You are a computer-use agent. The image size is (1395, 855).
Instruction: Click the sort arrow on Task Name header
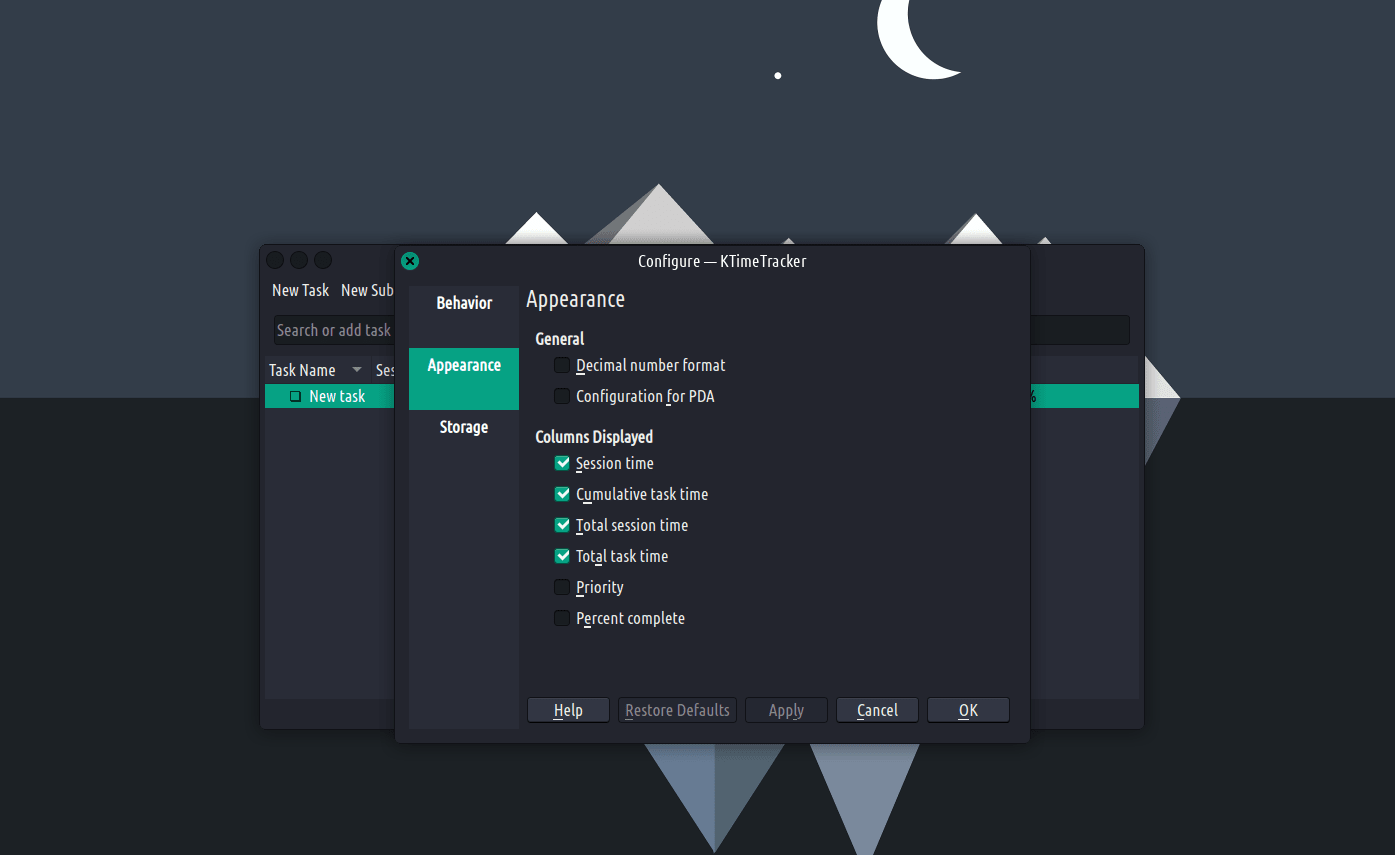[357, 370]
